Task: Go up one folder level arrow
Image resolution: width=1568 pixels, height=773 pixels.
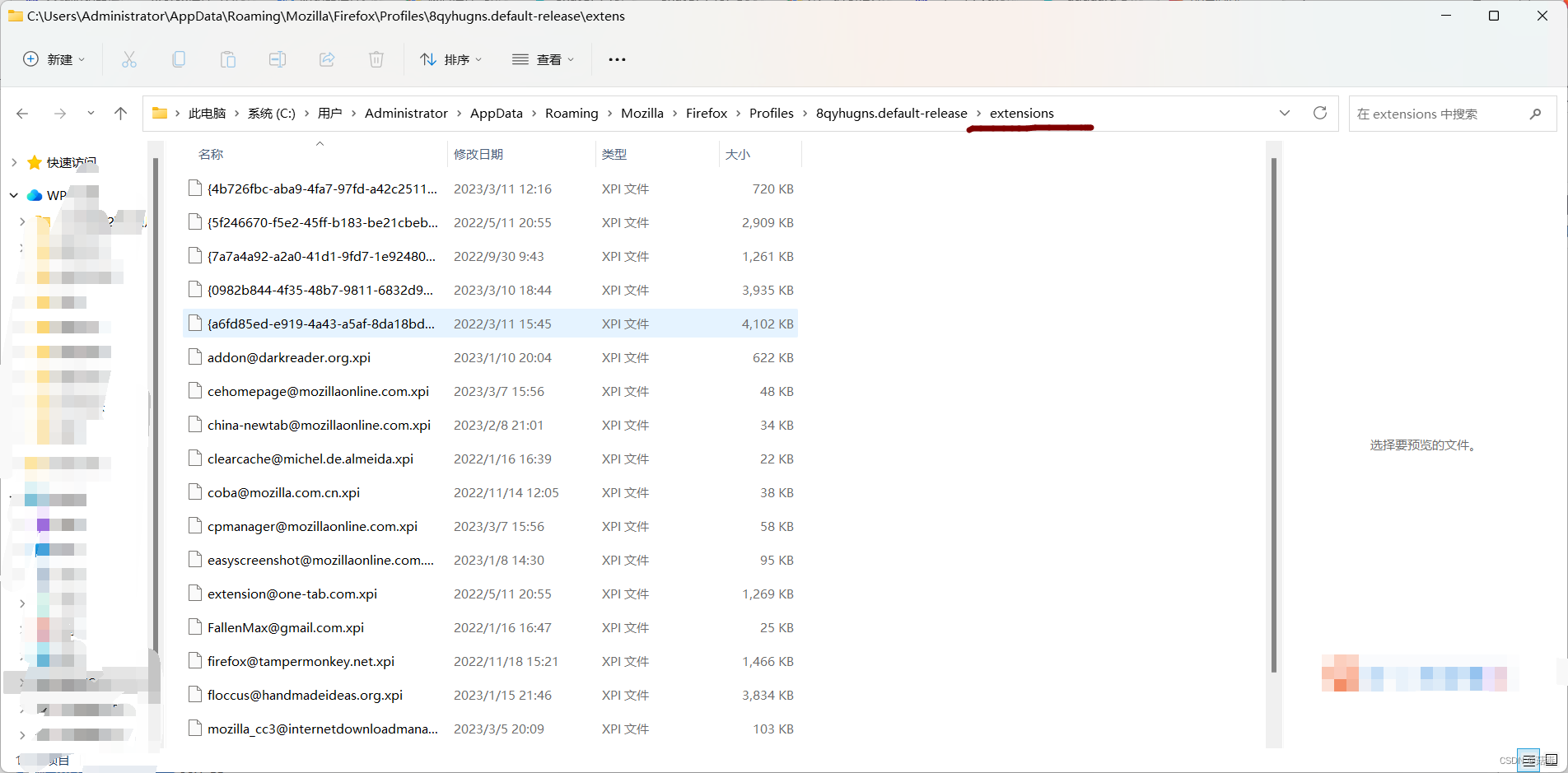Action: [121, 114]
